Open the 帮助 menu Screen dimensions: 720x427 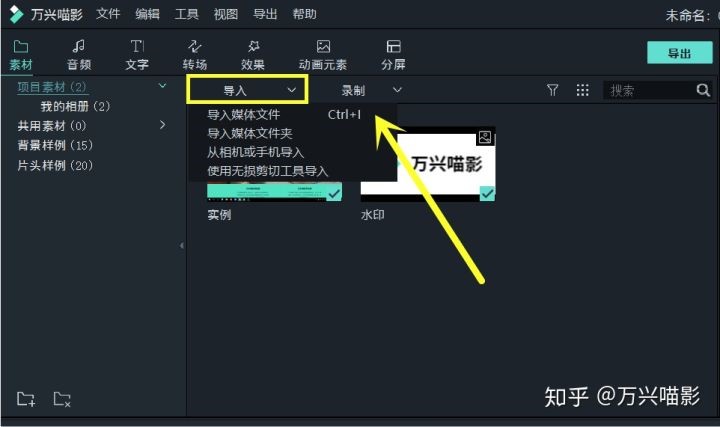pyautogui.click(x=304, y=14)
